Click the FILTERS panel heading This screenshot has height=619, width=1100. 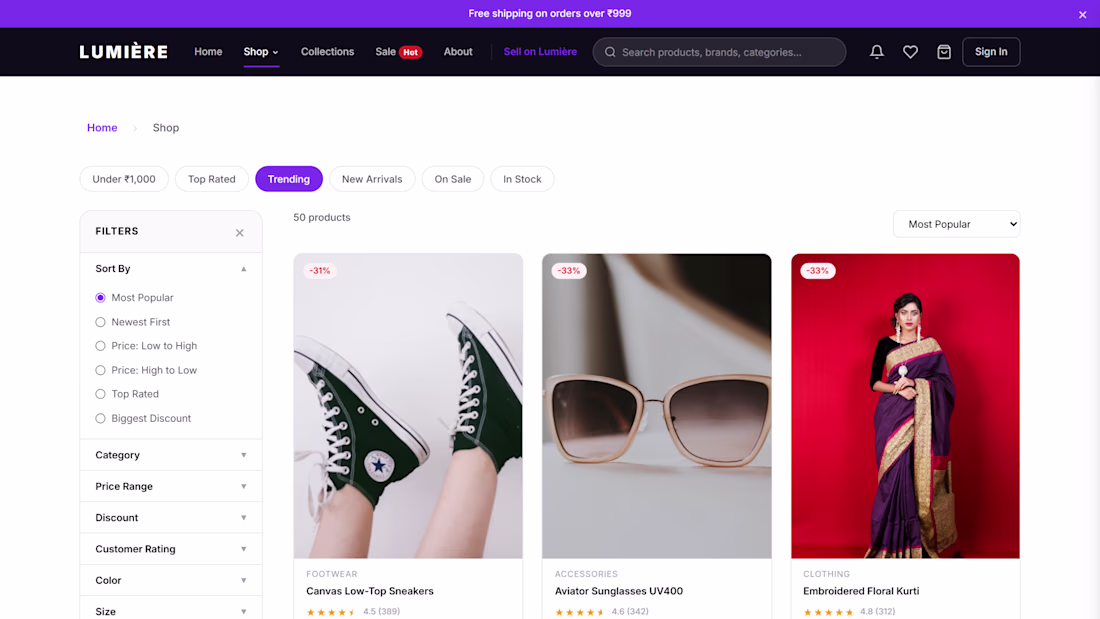pyautogui.click(x=117, y=231)
